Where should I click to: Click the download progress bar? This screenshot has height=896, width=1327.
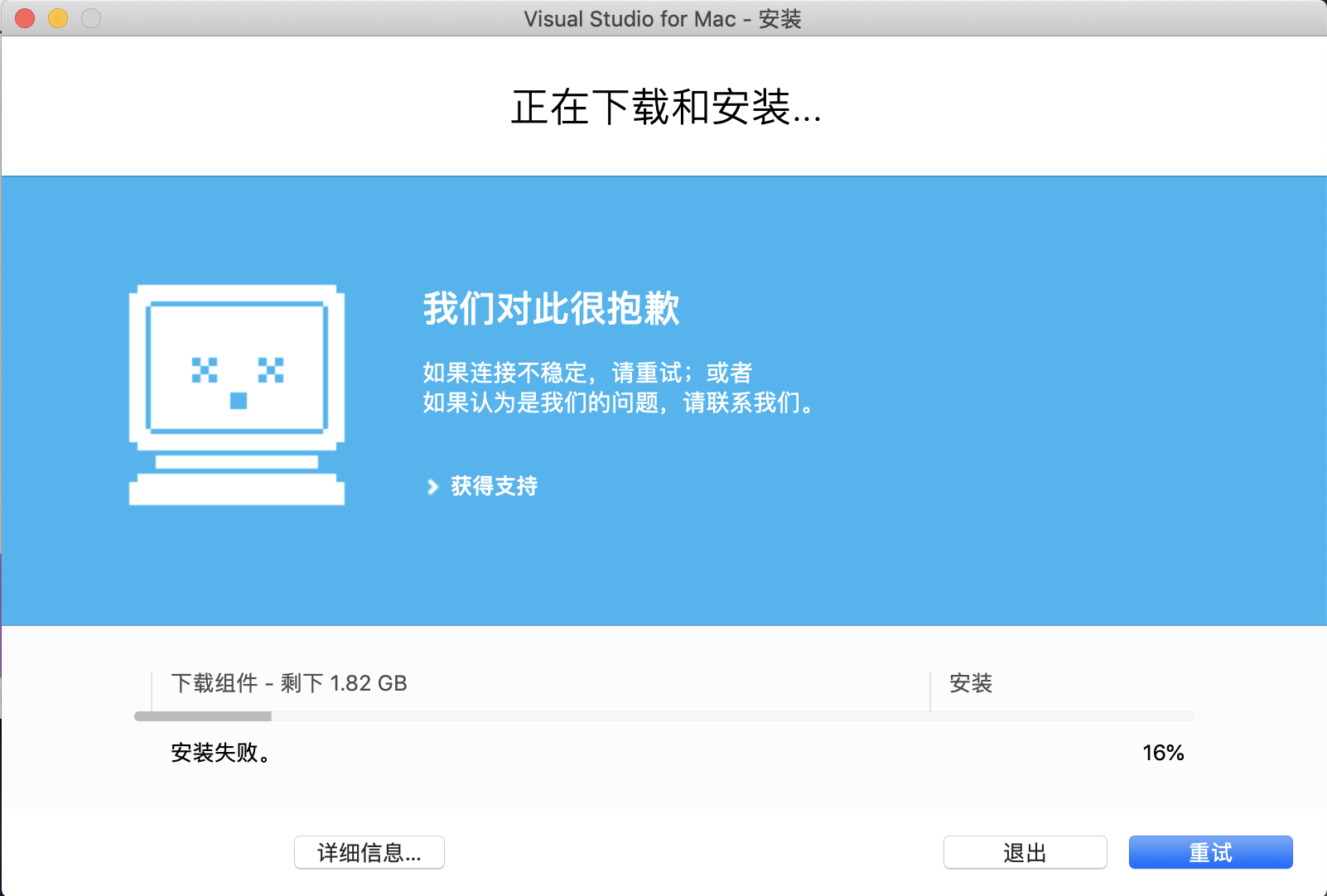tap(663, 716)
